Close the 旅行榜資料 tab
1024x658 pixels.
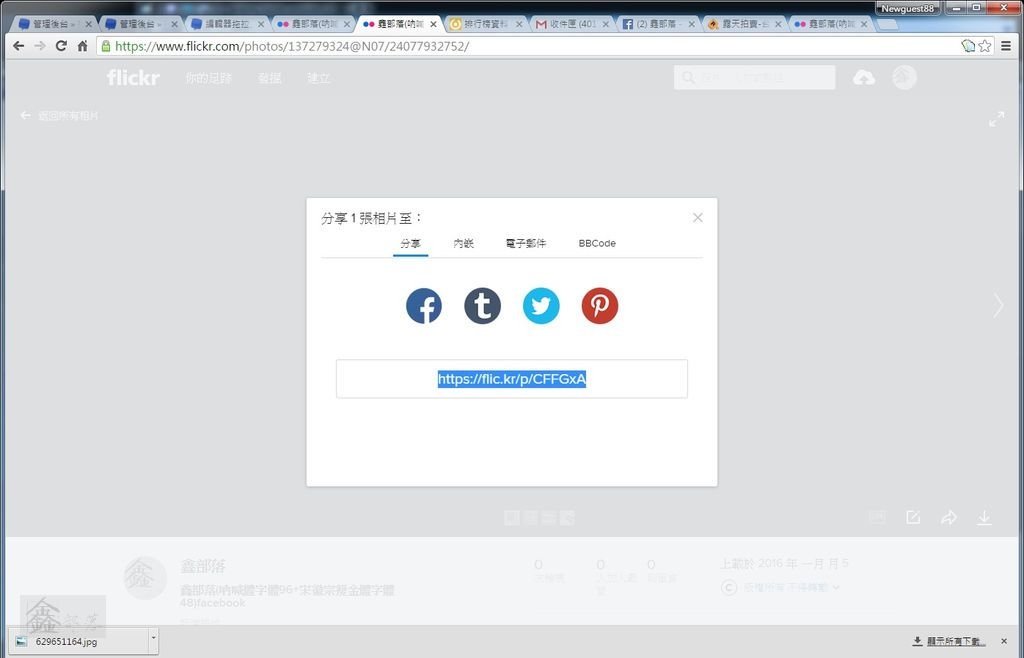[519, 24]
